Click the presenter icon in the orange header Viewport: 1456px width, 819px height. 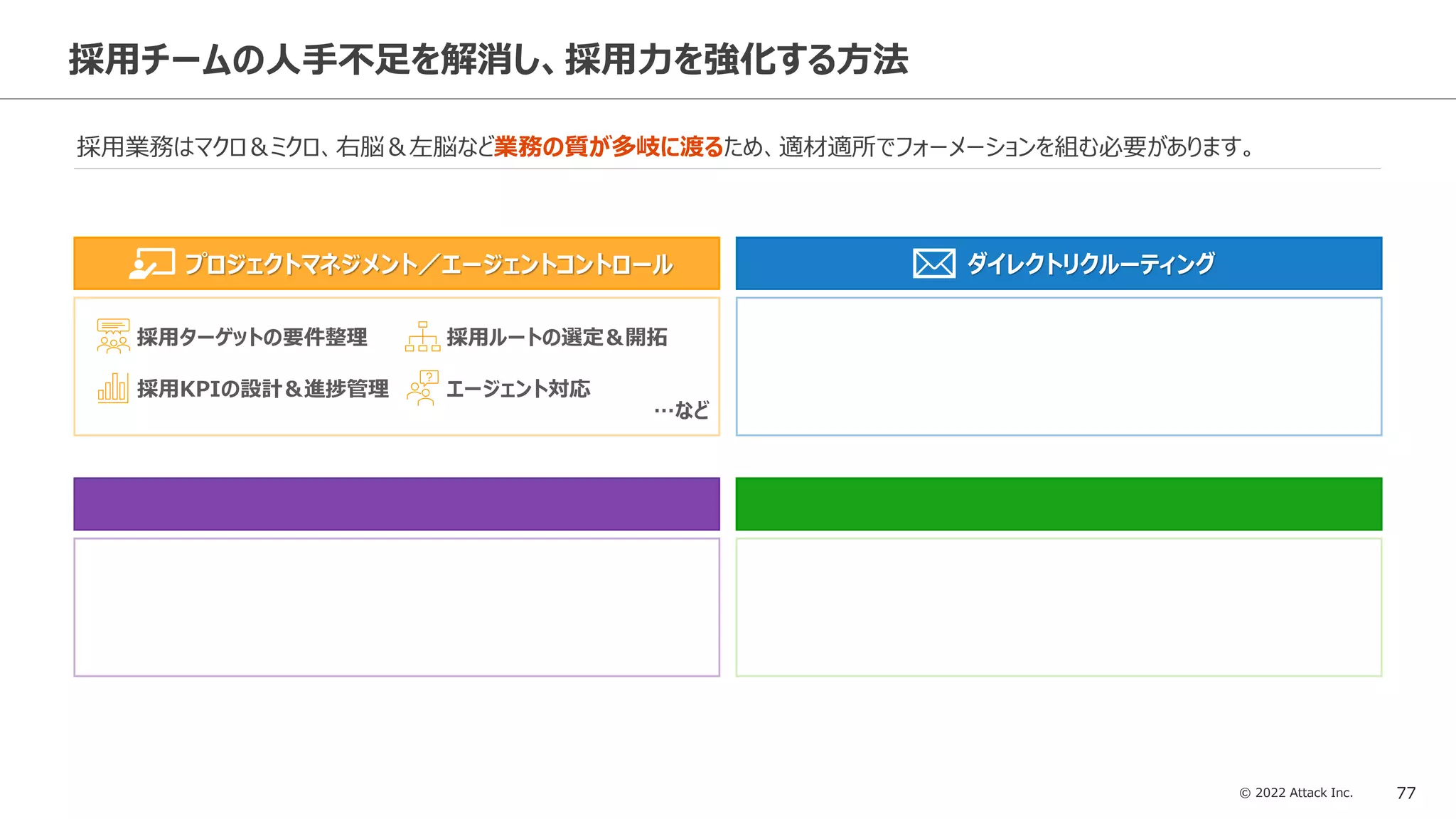click(x=152, y=264)
